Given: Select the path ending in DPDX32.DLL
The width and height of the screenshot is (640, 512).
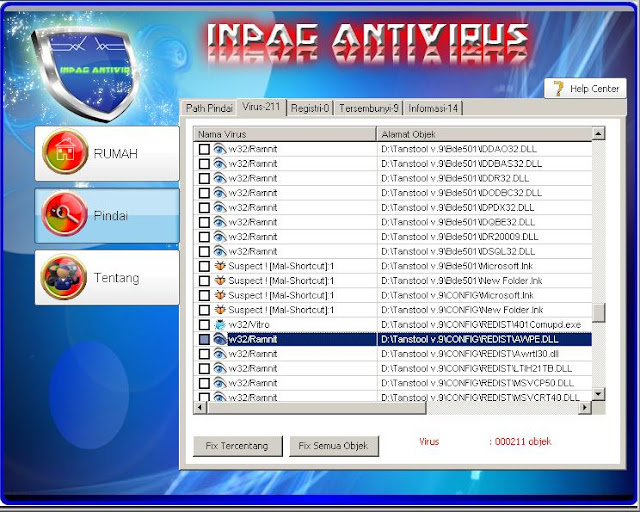Looking at the screenshot, I should pos(458,208).
